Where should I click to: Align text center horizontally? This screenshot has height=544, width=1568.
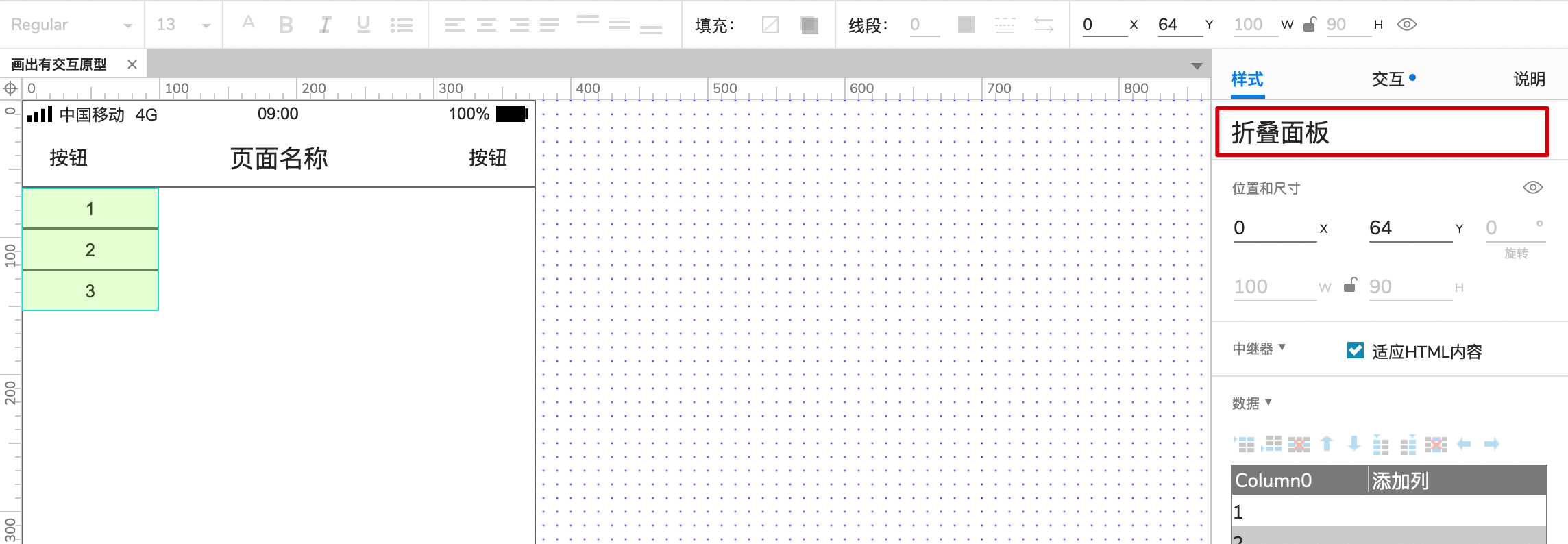[x=487, y=25]
